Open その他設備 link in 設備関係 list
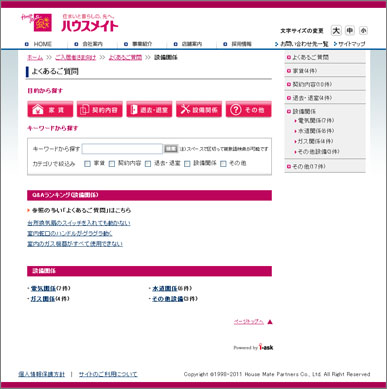The width and height of the screenshot is (387, 389). coord(168,299)
